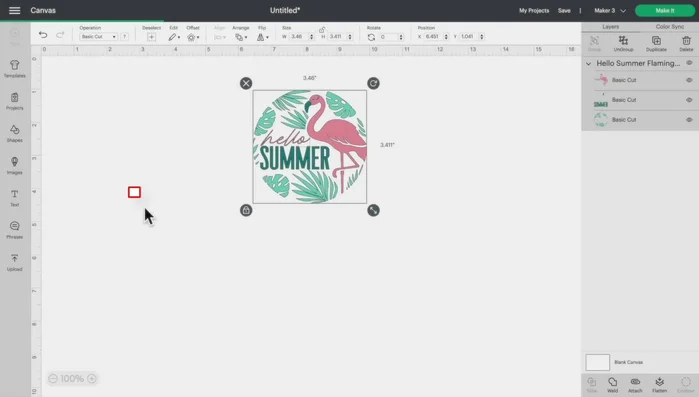Delete the selected layer group

coord(686,43)
